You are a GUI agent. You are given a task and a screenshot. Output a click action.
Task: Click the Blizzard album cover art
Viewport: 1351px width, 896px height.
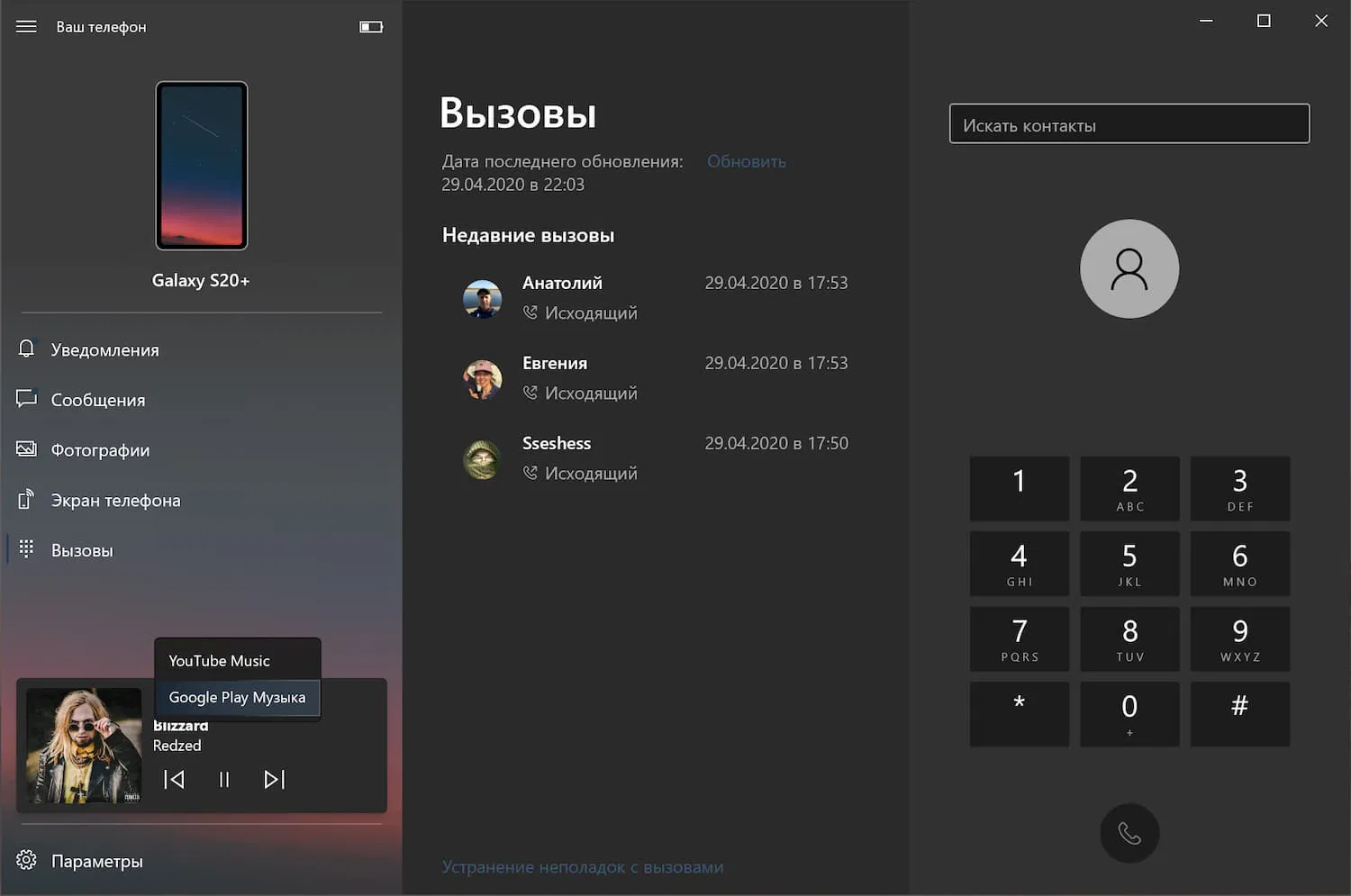pyautogui.click(x=84, y=746)
